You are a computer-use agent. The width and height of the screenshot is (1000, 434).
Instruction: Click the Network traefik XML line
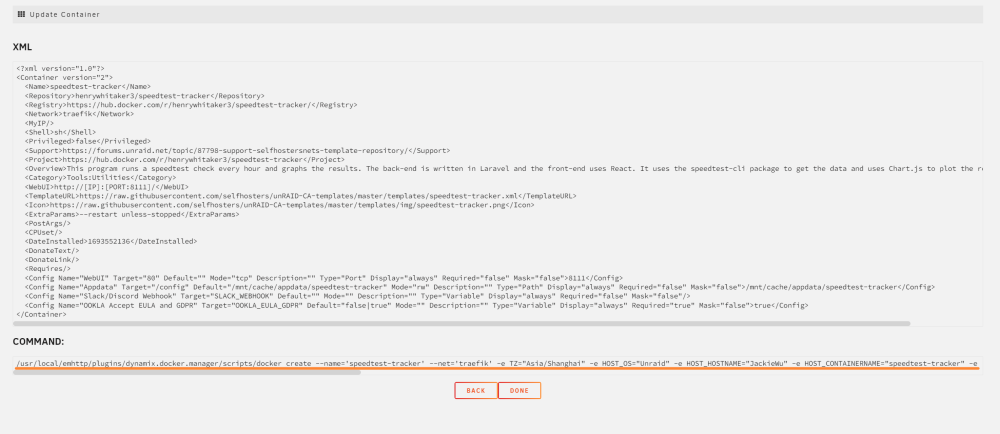click(79, 113)
